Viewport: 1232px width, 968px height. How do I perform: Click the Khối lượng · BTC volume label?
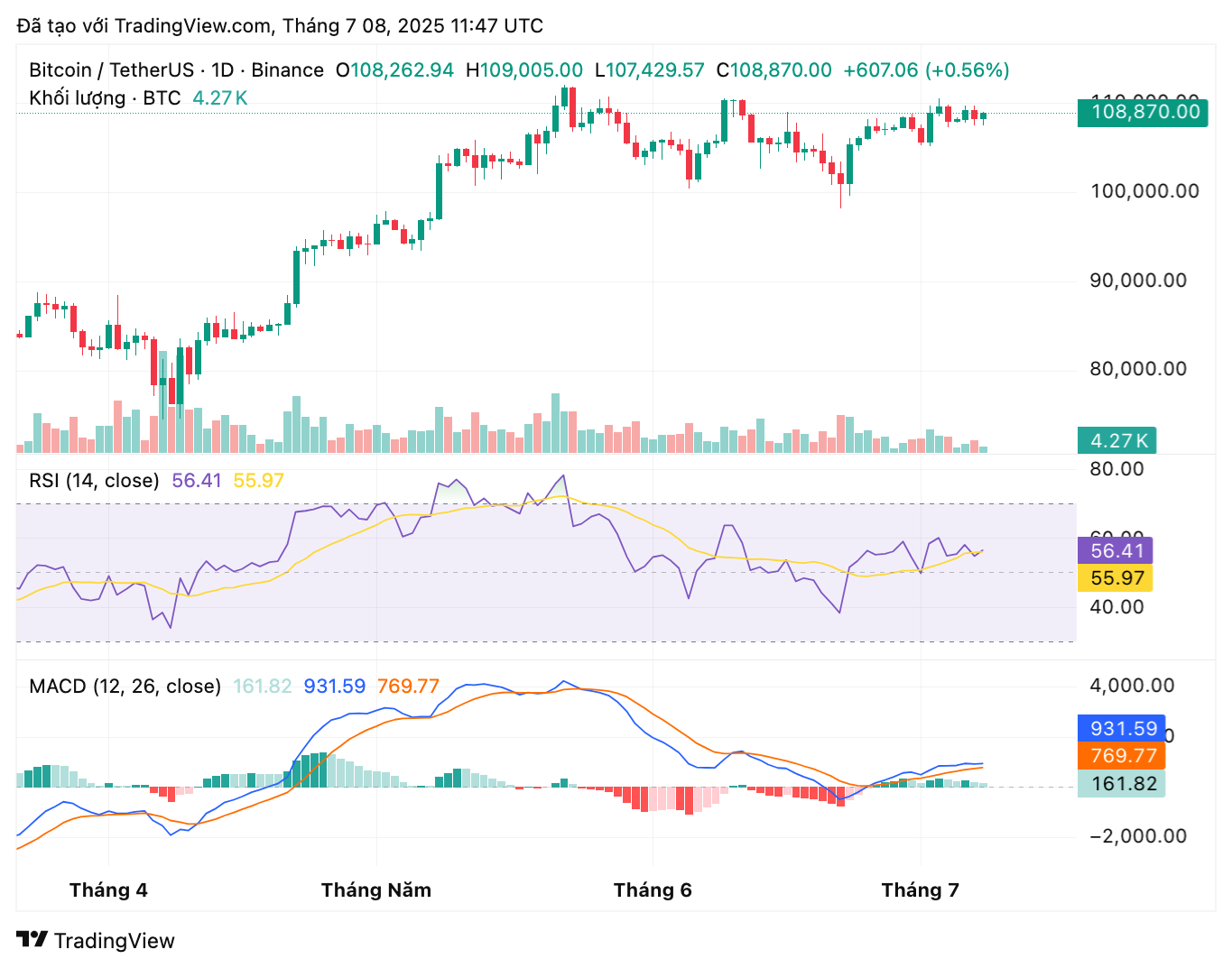[x=105, y=97]
